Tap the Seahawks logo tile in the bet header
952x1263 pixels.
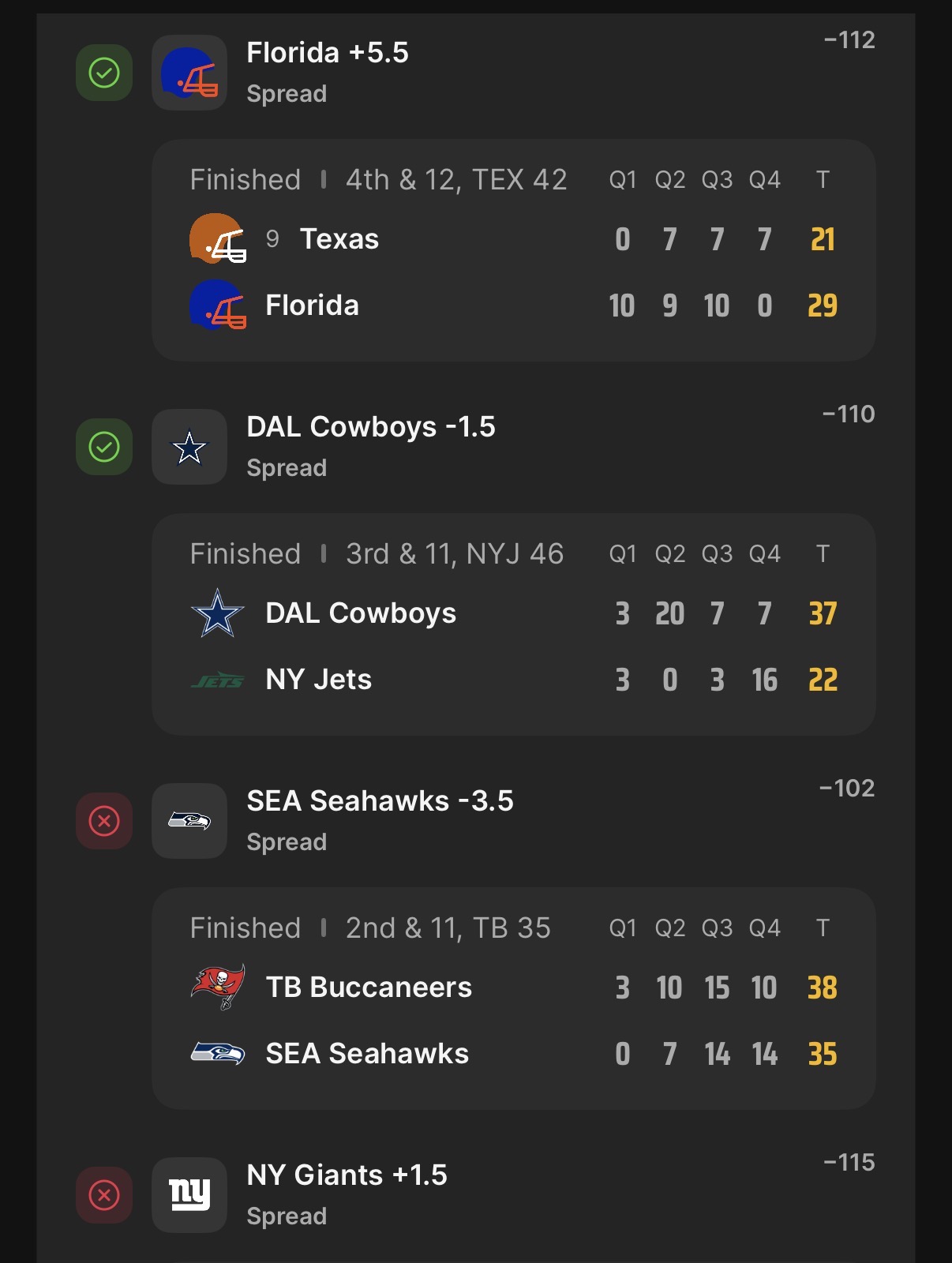point(189,821)
